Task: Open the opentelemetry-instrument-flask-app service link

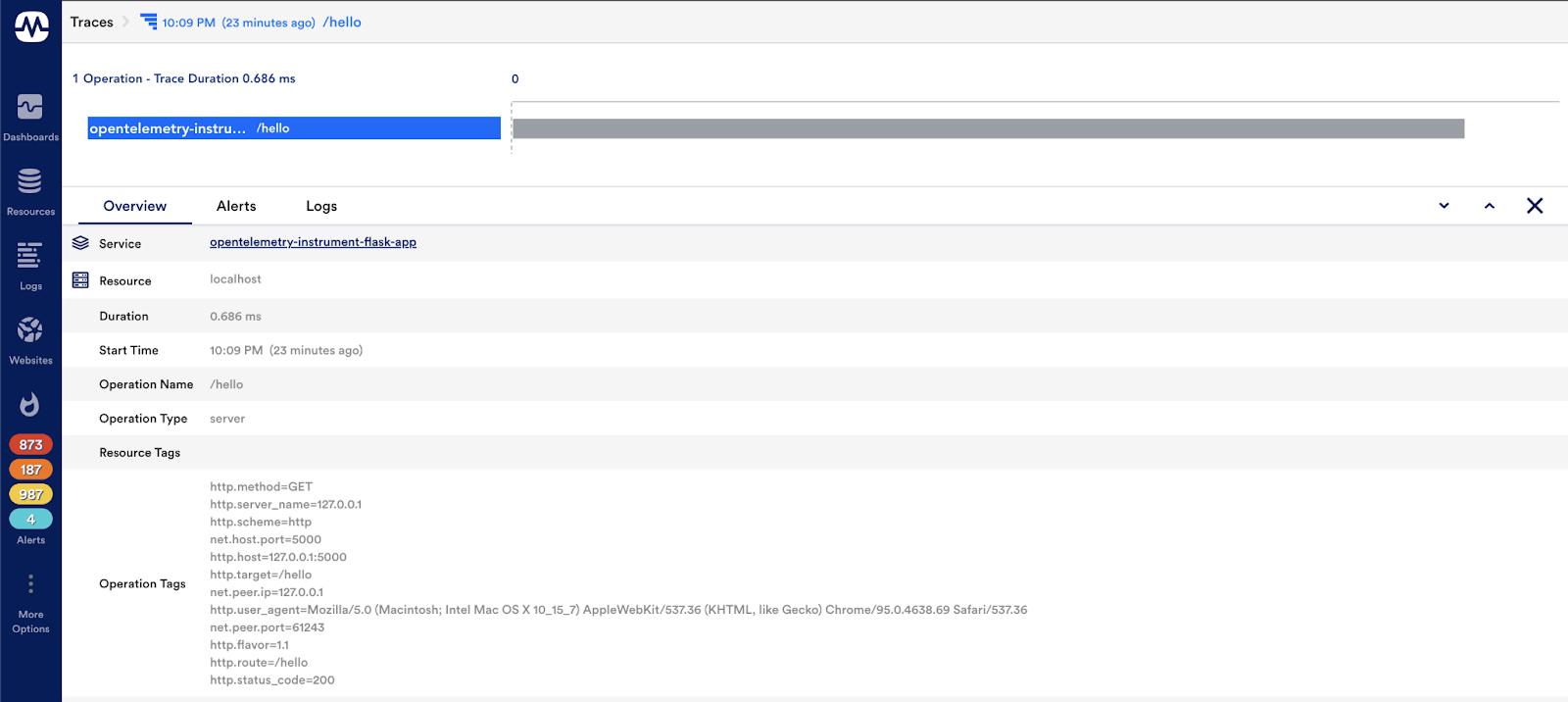Action: (x=313, y=242)
